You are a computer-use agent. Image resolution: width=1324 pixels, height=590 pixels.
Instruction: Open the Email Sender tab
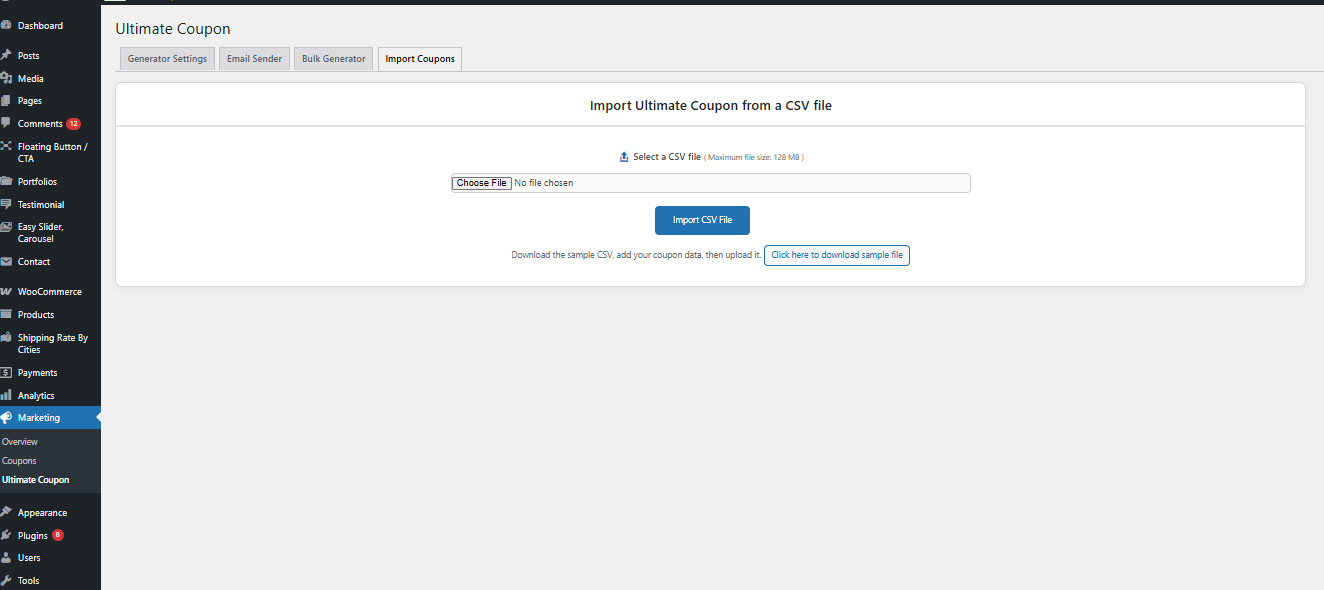tap(254, 59)
